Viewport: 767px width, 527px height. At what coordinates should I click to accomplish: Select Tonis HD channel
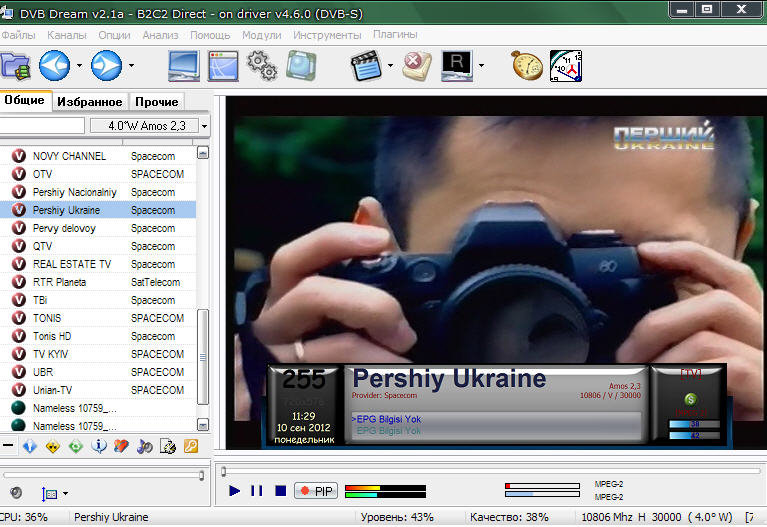(x=98, y=336)
